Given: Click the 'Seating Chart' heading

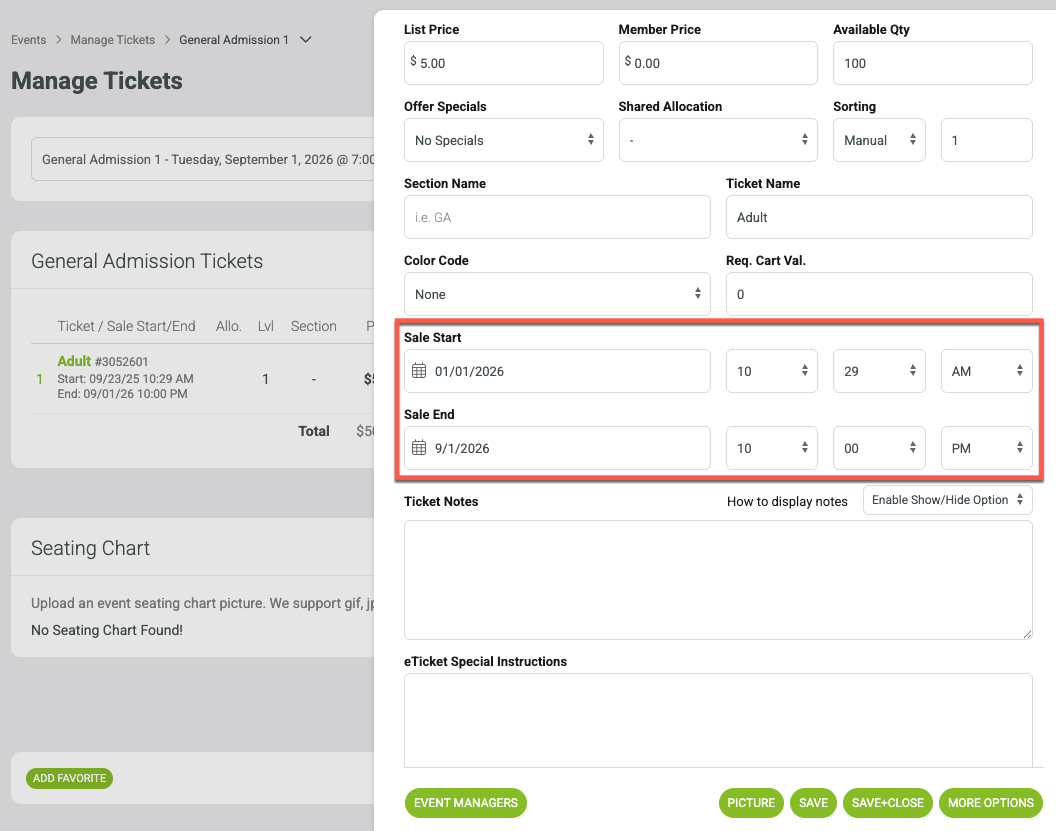Looking at the screenshot, I should coord(90,548).
